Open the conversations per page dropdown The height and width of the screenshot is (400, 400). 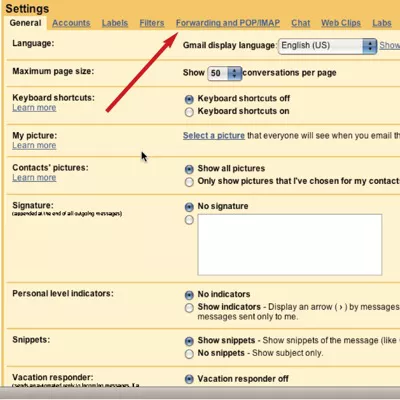point(224,73)
